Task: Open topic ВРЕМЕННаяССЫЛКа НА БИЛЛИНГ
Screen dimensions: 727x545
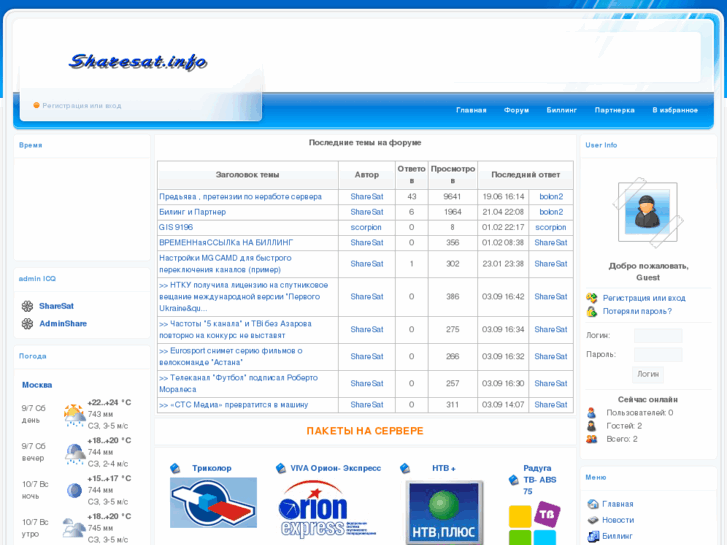Action: (226, 243)
